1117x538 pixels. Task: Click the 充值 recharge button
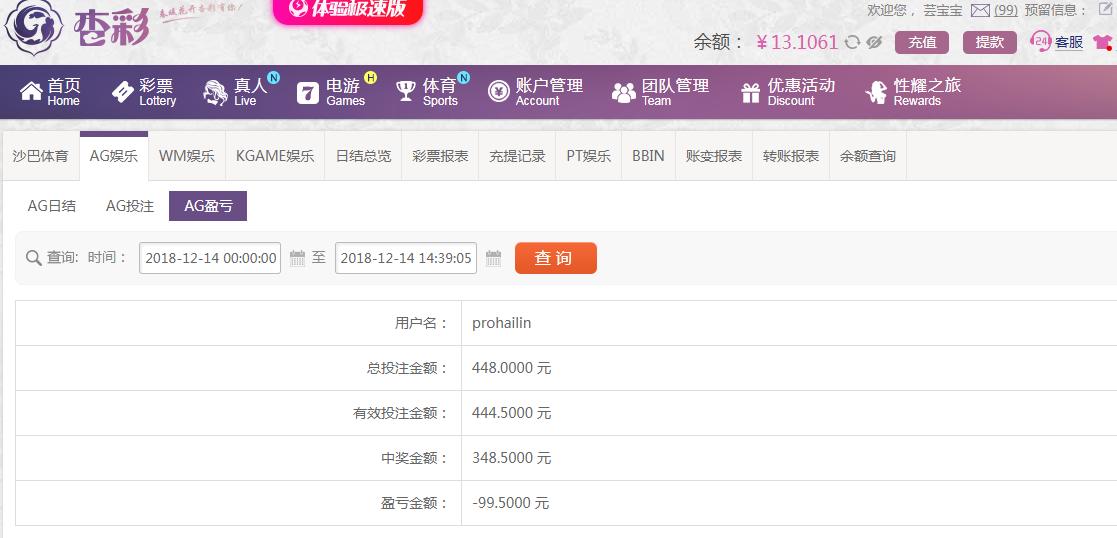(x=922, y=42)
